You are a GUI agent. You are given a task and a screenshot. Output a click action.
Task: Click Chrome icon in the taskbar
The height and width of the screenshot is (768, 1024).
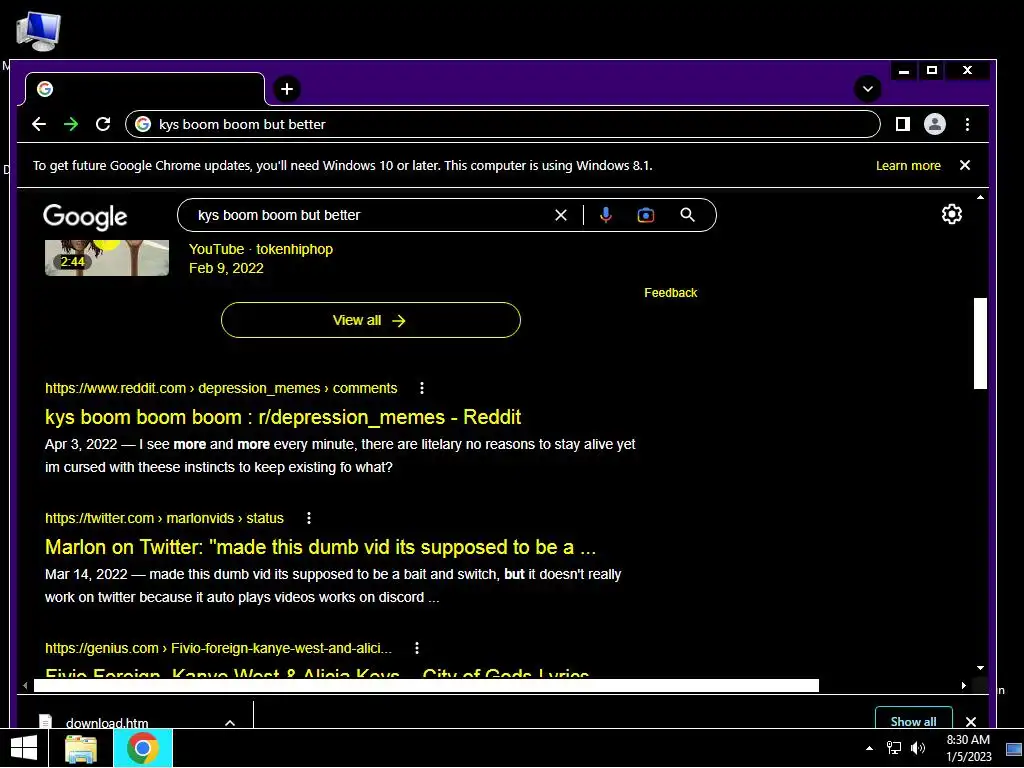143,748
